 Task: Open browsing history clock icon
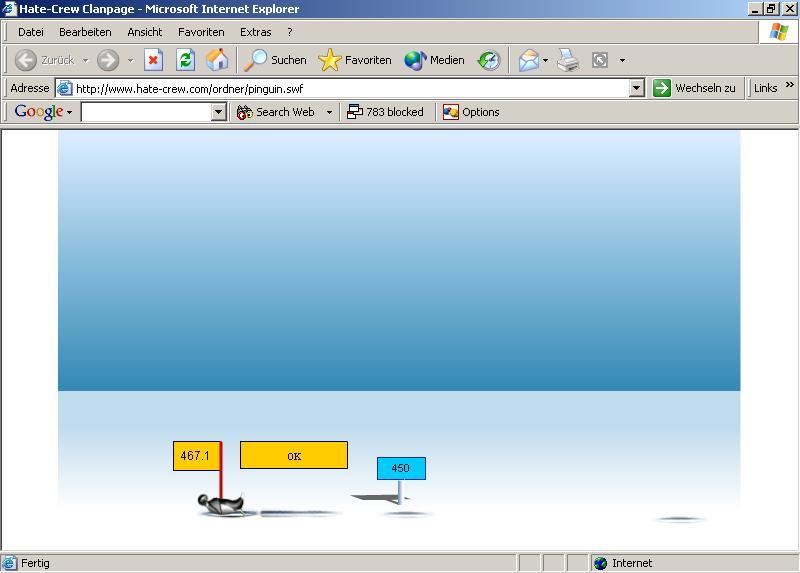pyautogui.click(x=489, y=60)
